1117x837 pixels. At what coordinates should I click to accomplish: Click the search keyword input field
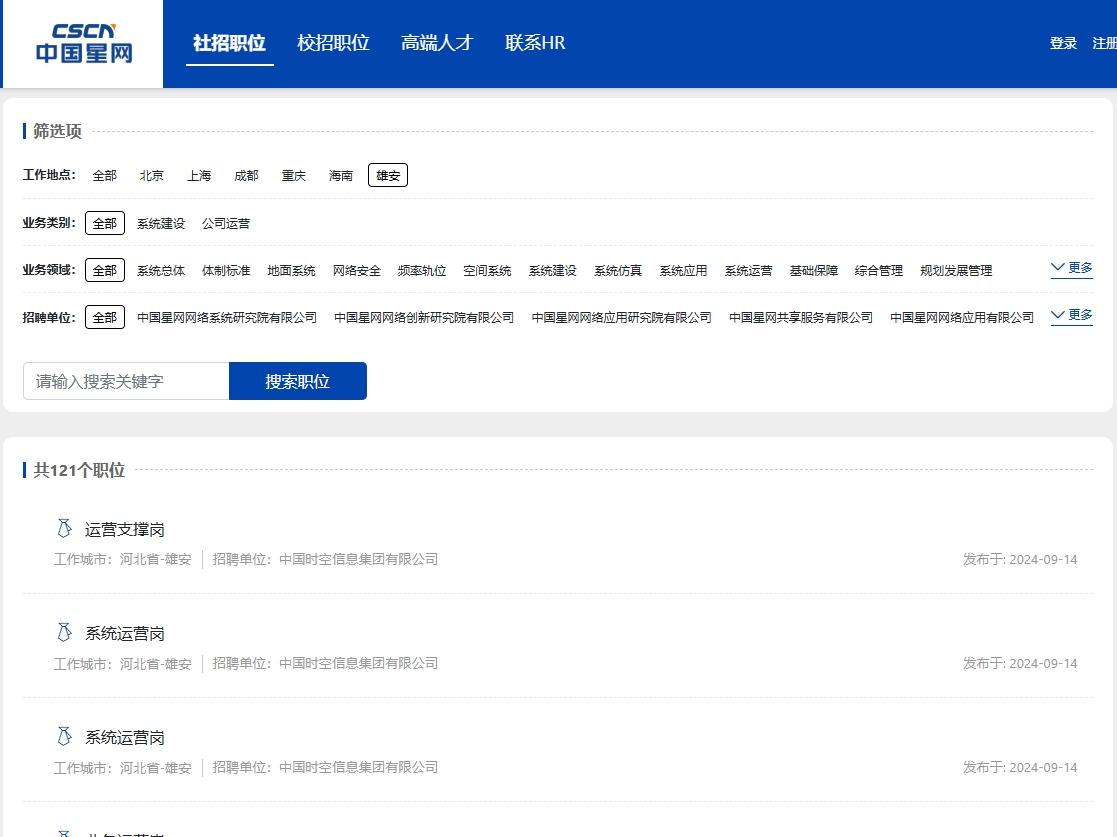click(126, 381)
